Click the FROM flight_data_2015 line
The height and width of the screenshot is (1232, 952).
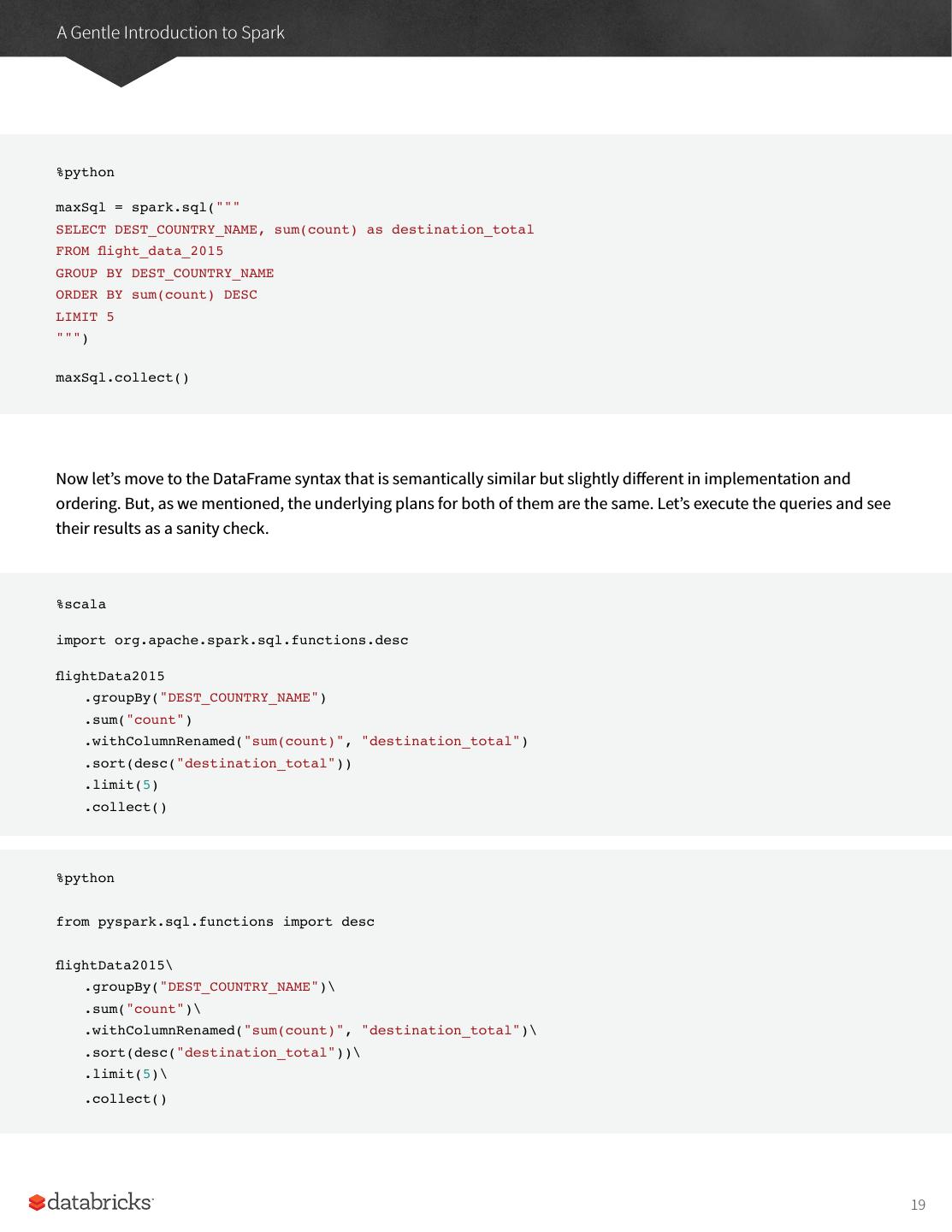click(x=139, y=252)
